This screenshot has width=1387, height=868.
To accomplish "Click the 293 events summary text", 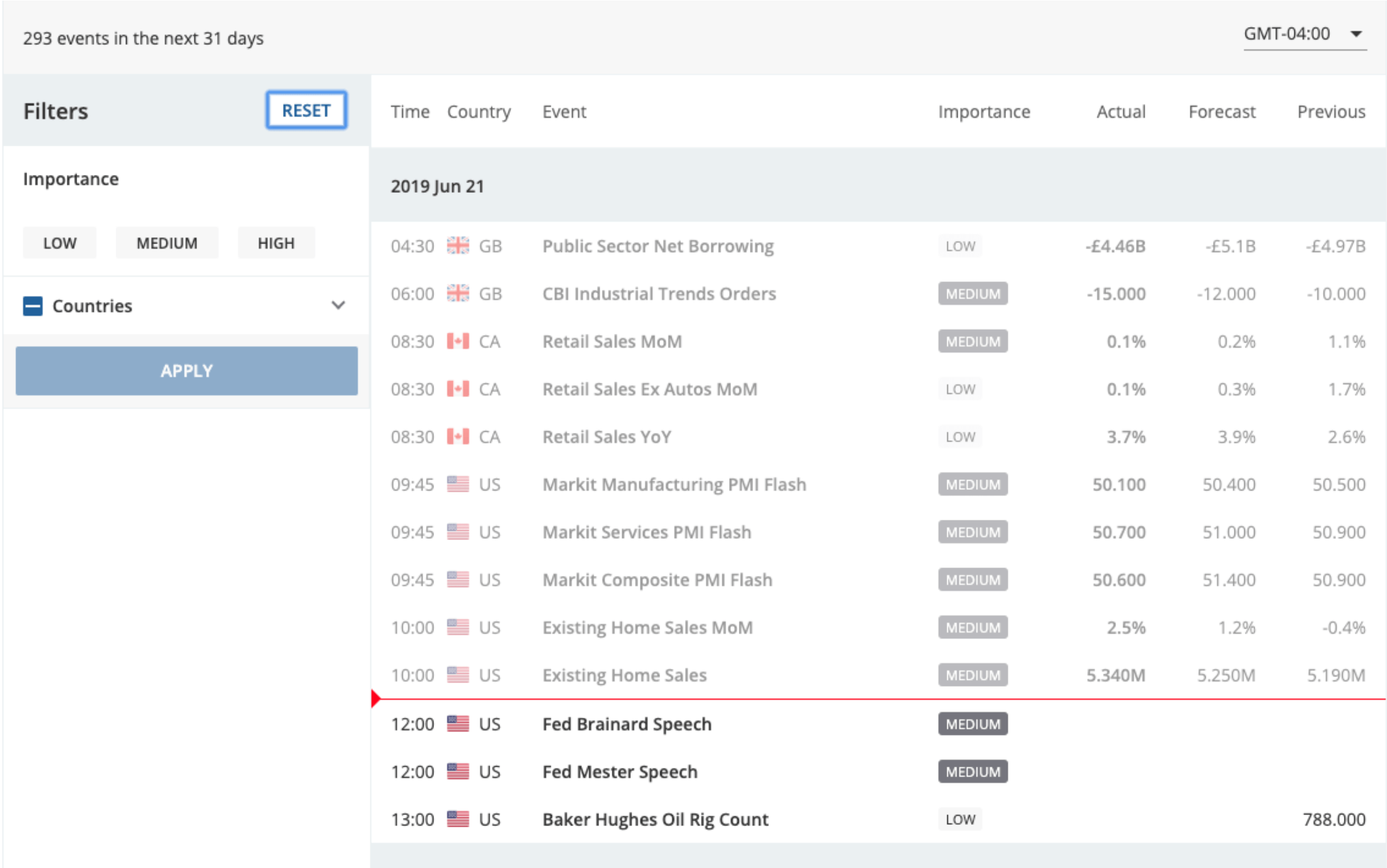I will coord(143,38).
